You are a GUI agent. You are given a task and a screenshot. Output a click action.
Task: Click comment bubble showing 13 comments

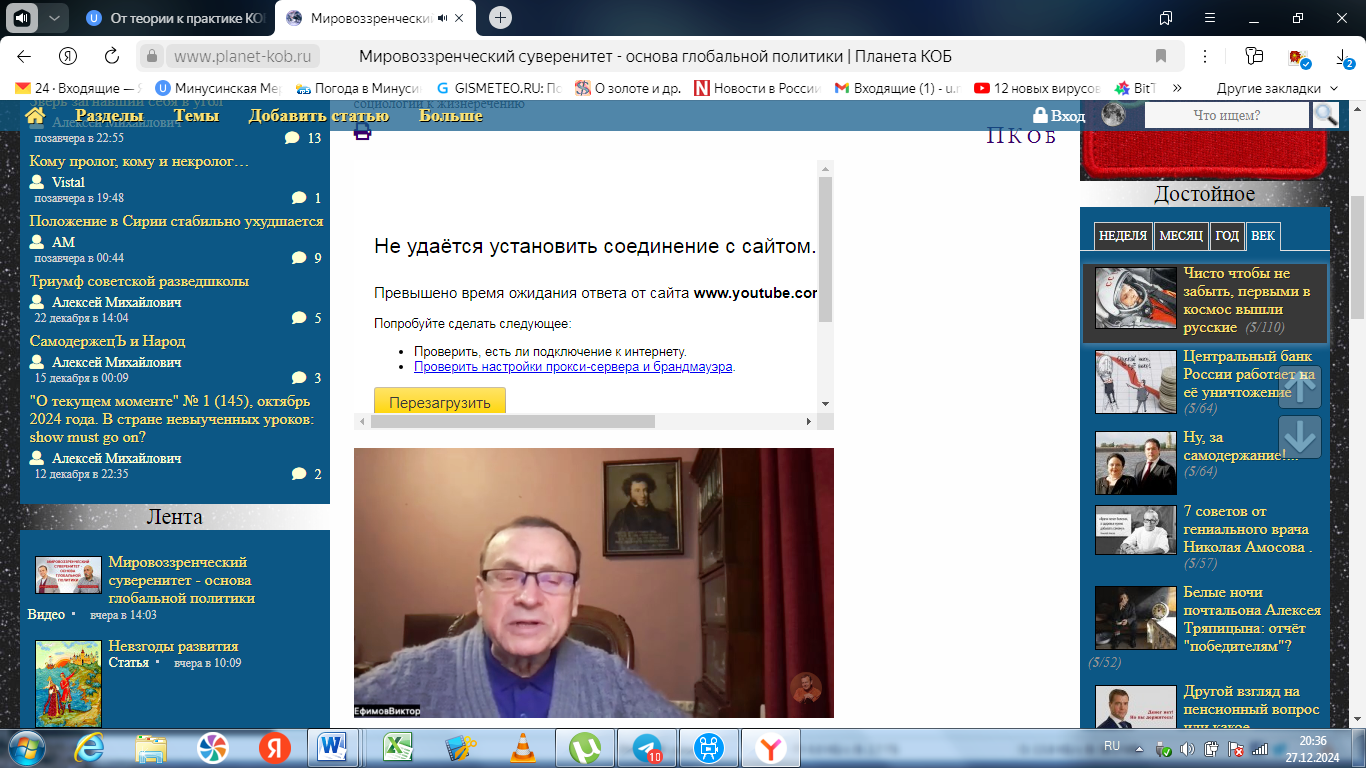(x=292, y=138)
